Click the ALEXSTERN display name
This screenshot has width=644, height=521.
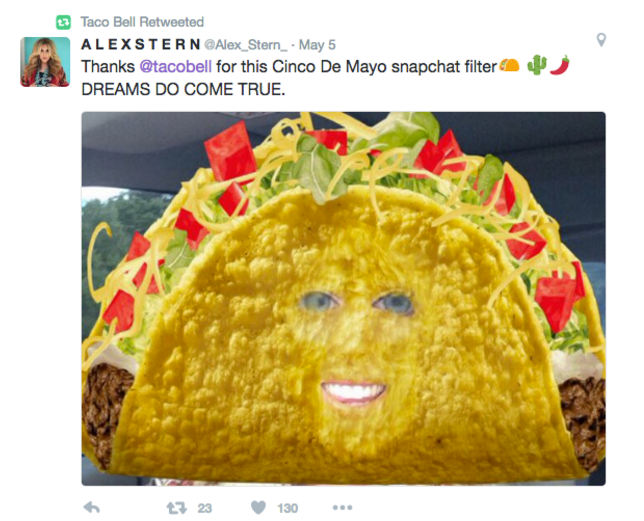pyautogui.click(x=141, y=44)
